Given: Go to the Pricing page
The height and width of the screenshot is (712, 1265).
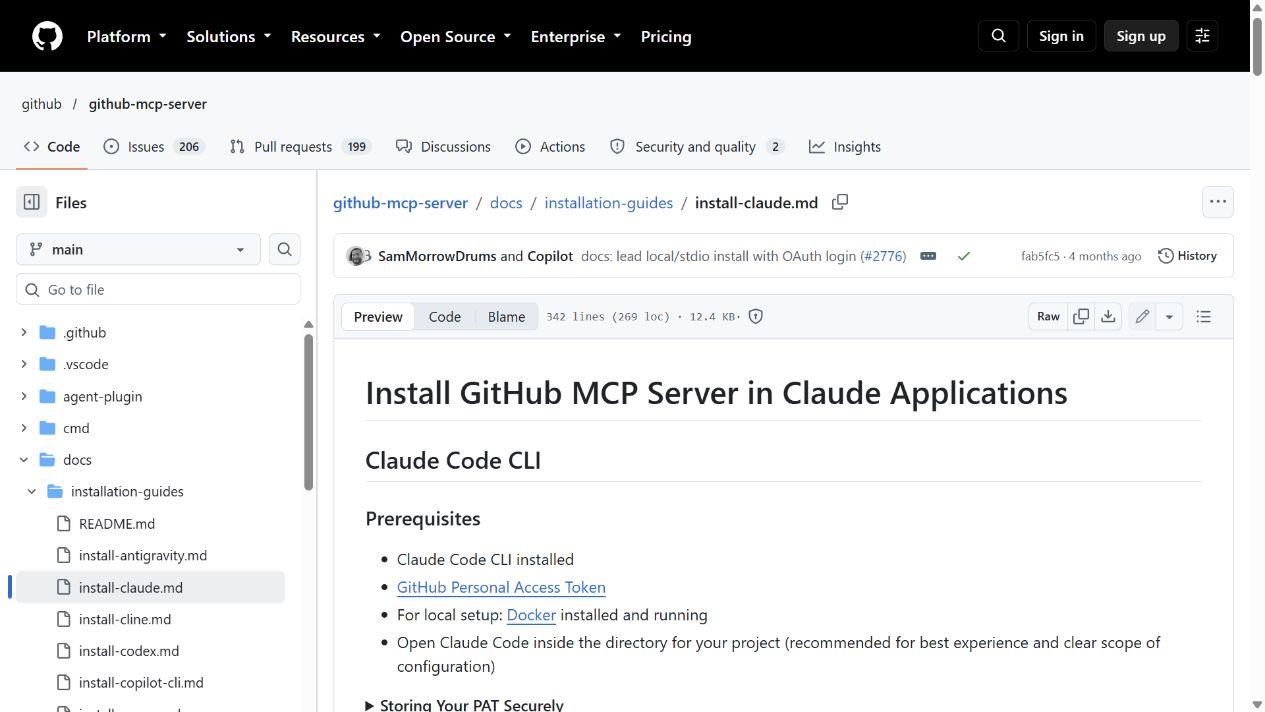Looking at the screenshot, I should click(x=666, y=36).
